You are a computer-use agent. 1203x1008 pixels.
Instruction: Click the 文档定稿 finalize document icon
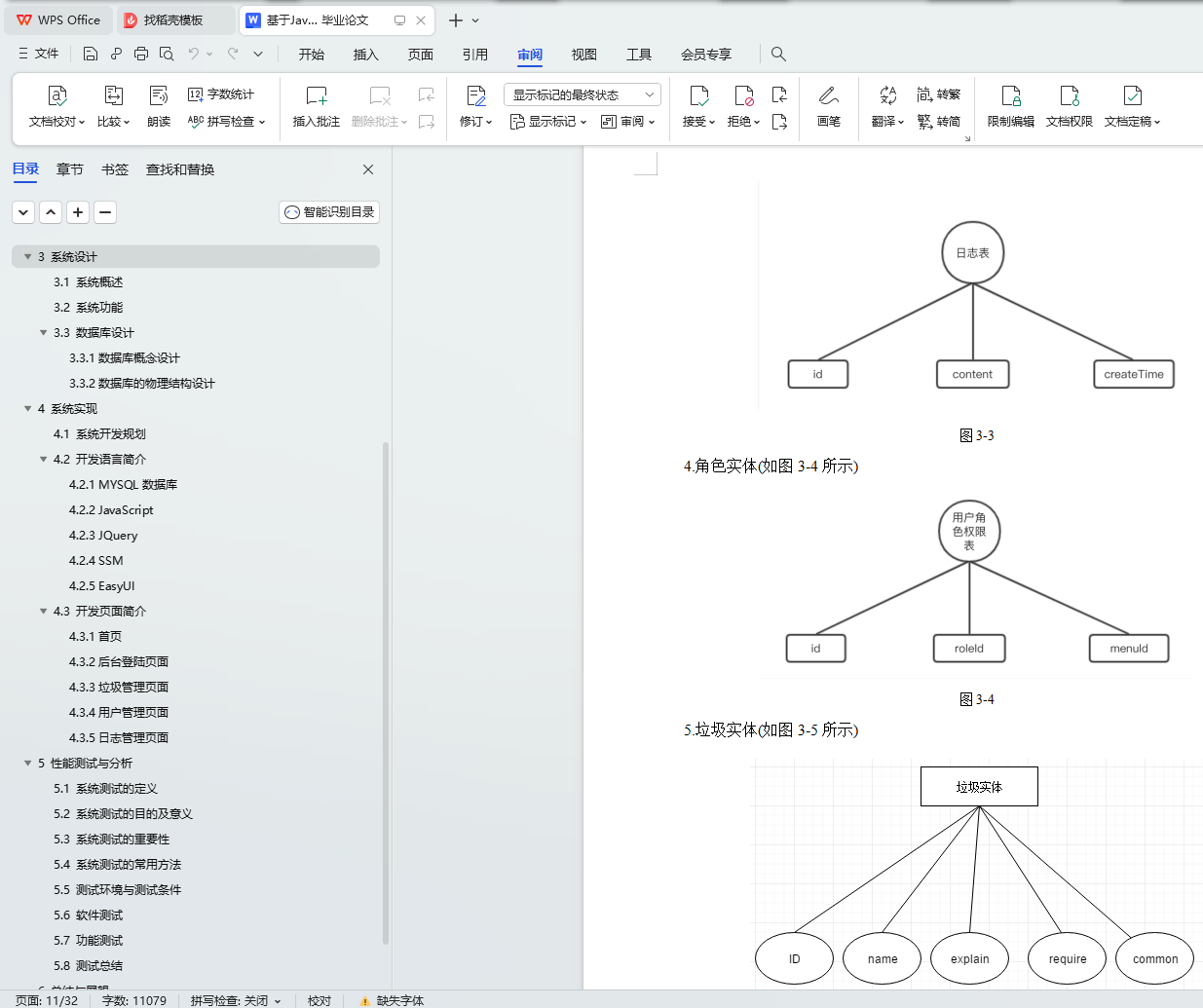pyautogui.click(x=1132, y=95)
